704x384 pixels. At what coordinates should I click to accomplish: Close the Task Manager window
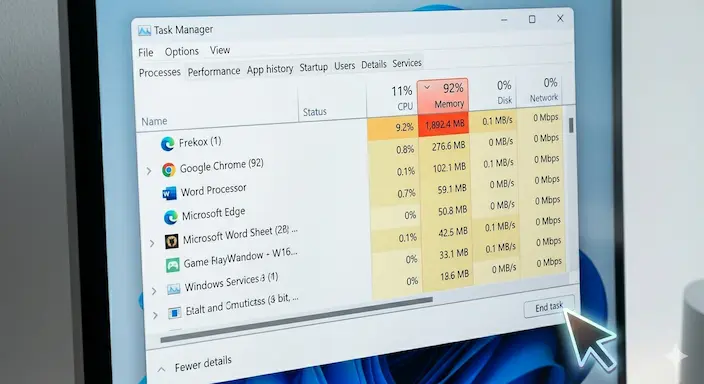pos(560,18)
